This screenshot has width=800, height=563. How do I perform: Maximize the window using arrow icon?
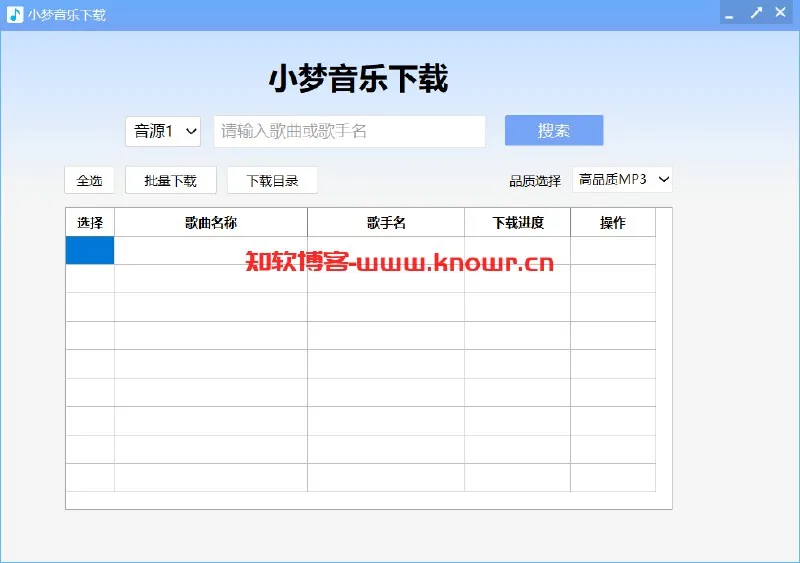pyautogui.click(x=756, y=13)
